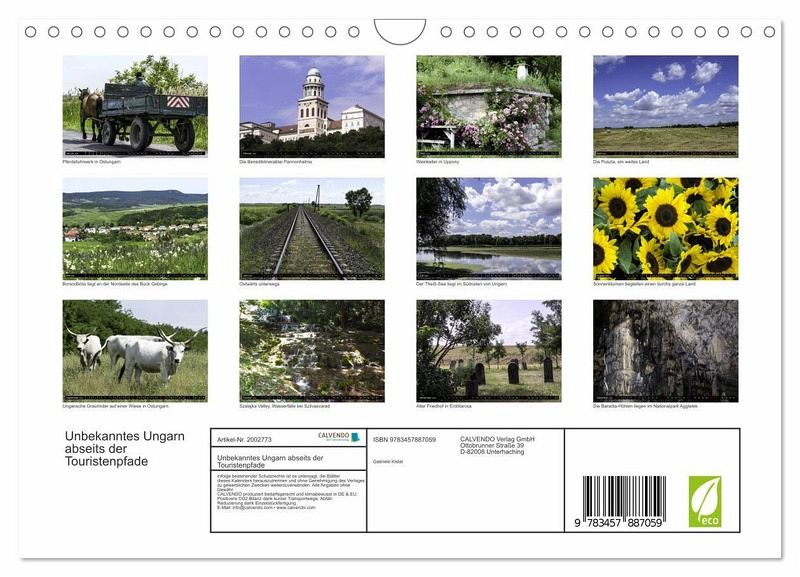Screen dimensions: 800x577
Task: Open the Theiß lake reflection photo
Action: 489,229
